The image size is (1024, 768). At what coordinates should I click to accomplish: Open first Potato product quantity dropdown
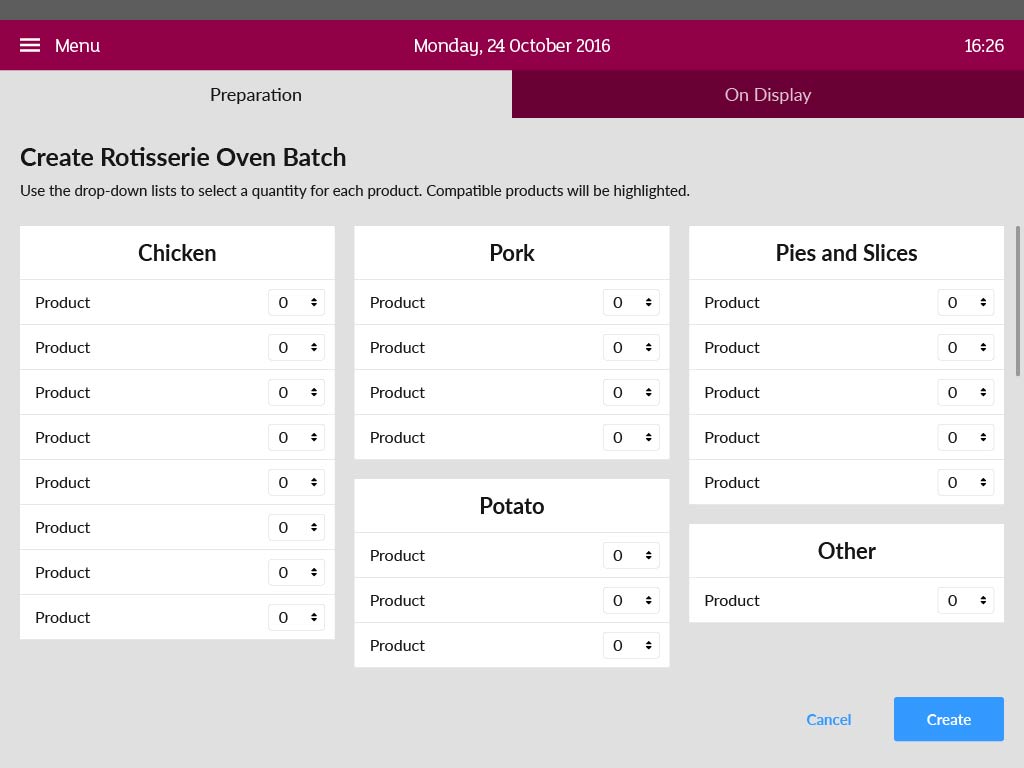pyautogui.click(x=631, y=555)
